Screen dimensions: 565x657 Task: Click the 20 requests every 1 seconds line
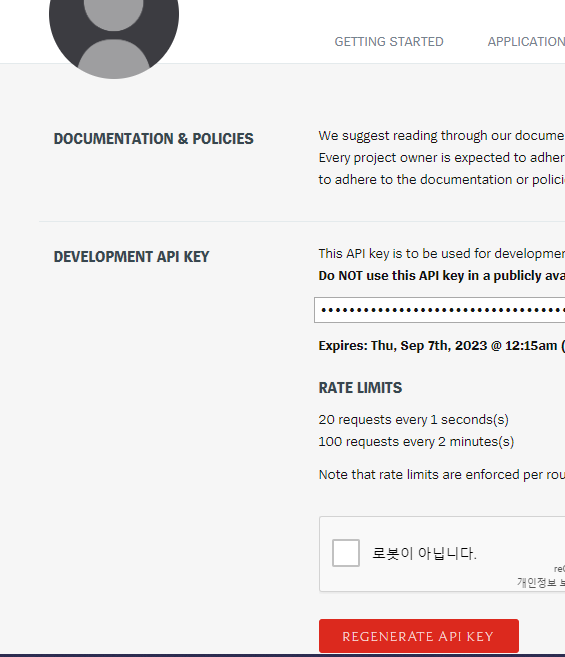(x=414, y=419)
